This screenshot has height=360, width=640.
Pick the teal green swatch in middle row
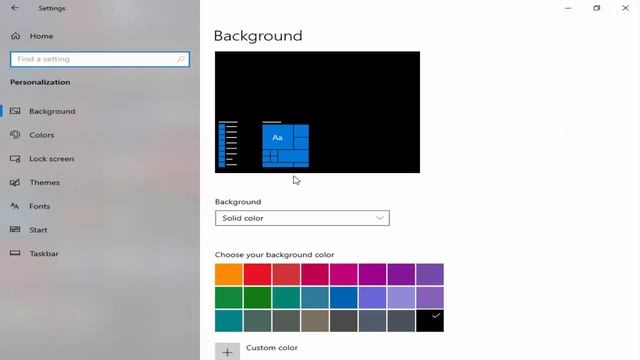[286, 298]
